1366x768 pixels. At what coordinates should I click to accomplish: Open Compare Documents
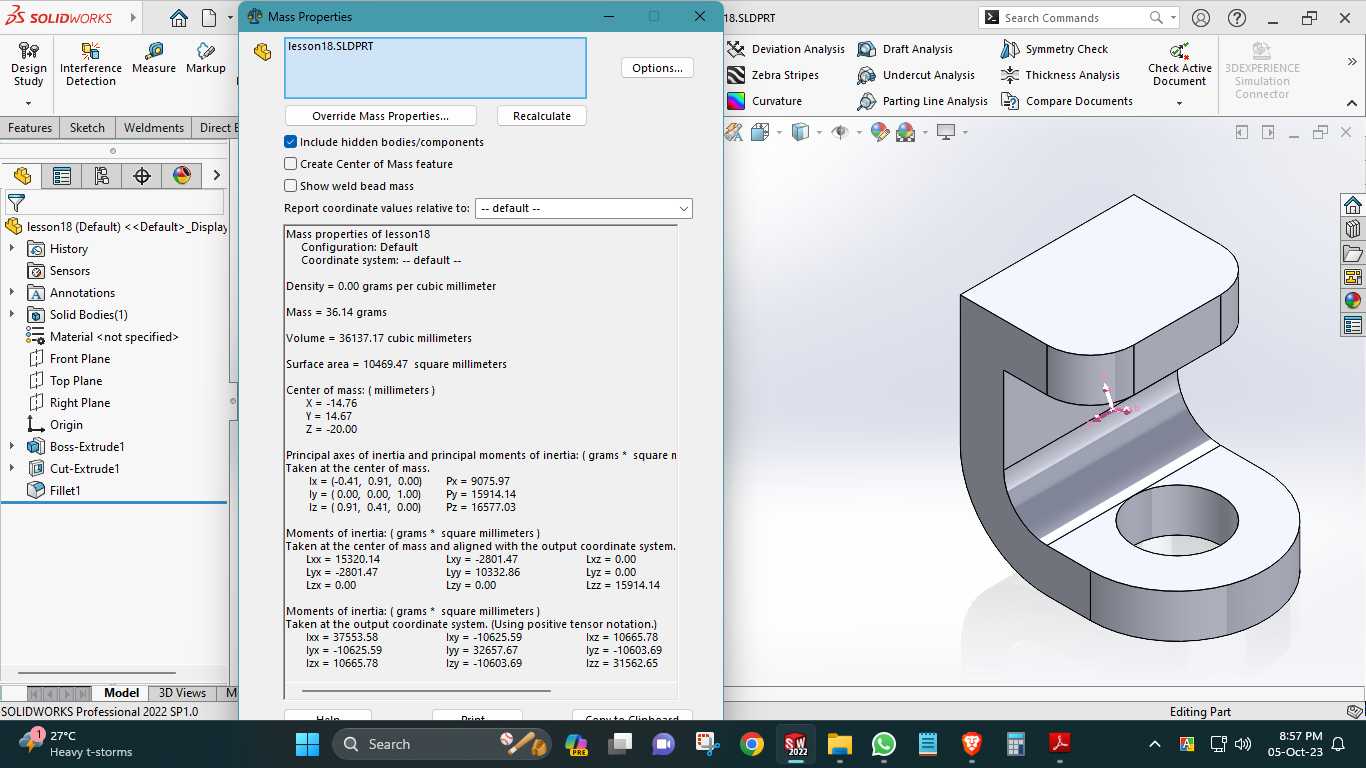pyautogui.click(x=1067, y=101)
